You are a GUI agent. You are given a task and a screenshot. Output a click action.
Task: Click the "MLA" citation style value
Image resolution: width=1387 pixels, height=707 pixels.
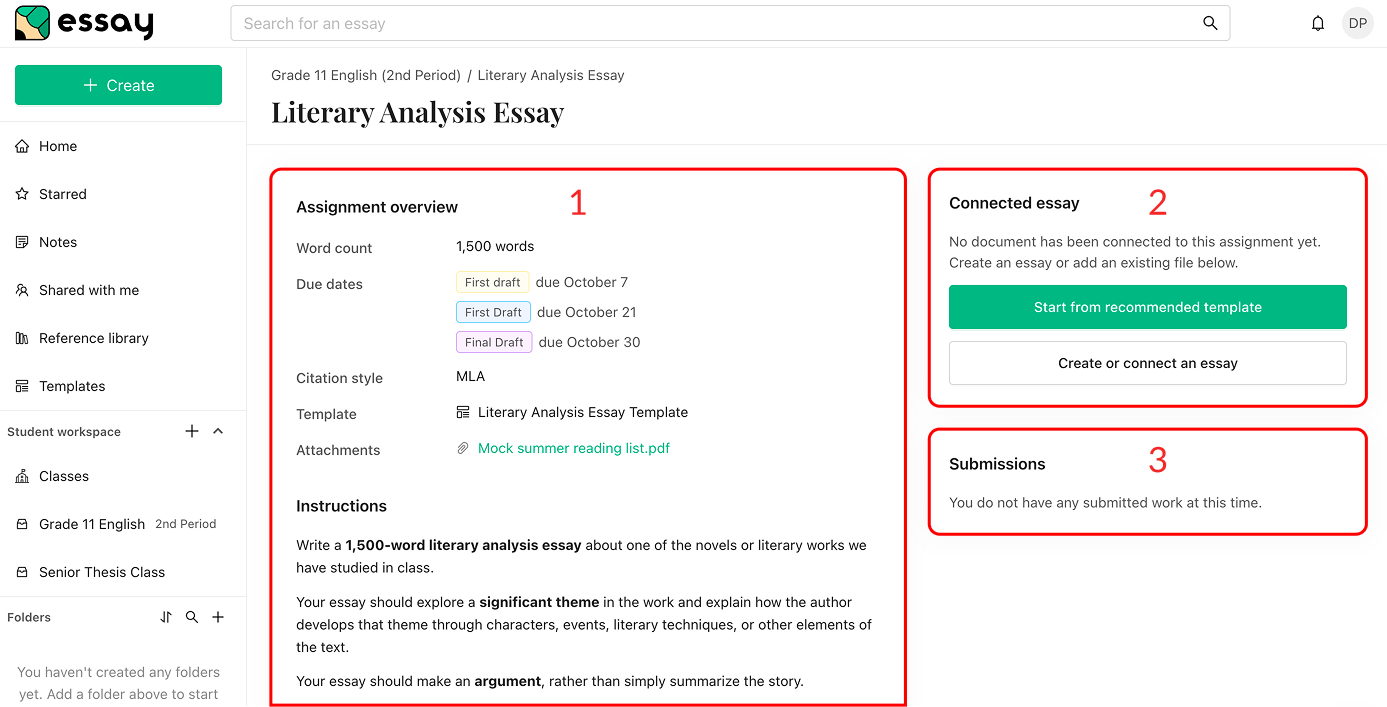tap(470, 376)
